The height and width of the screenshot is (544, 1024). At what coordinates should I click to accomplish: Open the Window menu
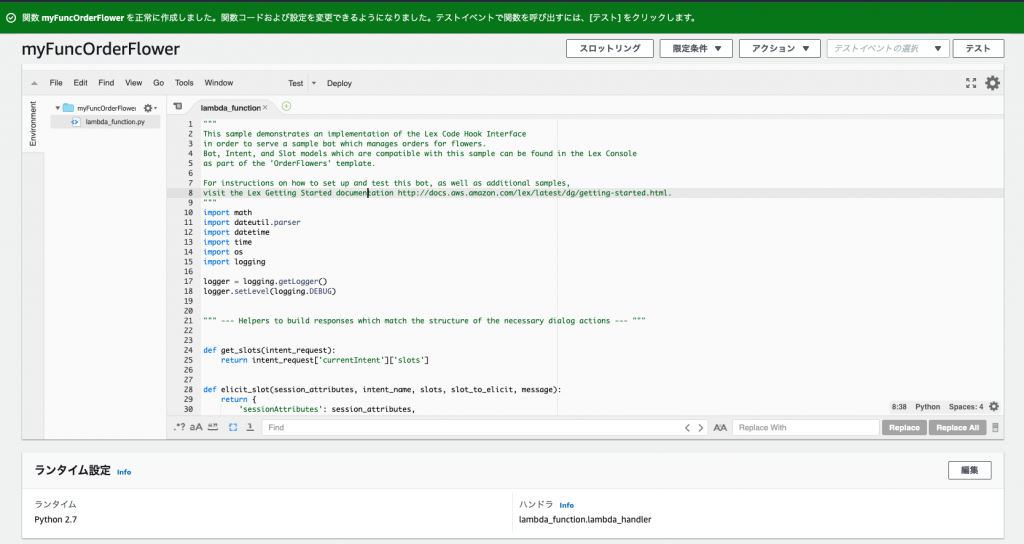pos(219,83)
